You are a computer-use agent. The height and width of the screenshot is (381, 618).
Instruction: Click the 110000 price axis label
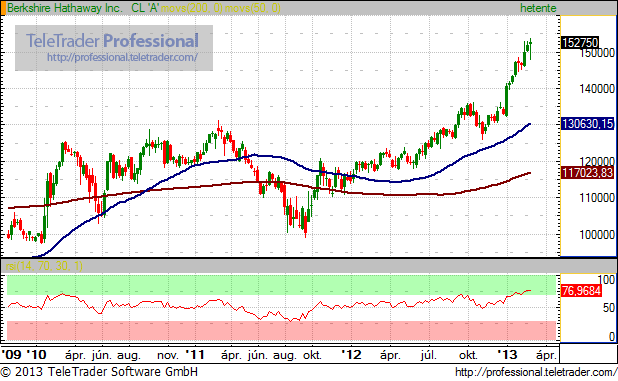(x=597, y=198)
